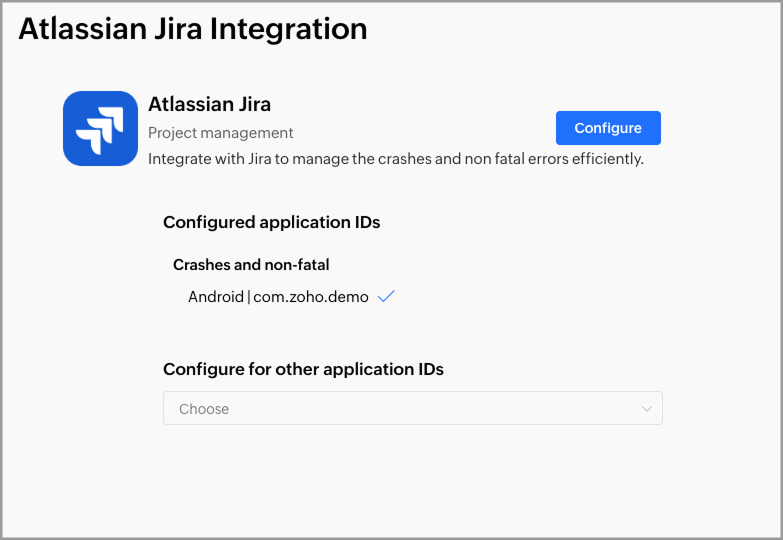Click the Atlassian Jira Integration page title
783x540 pixels.
pyautogui.click(x=193, y=29)
